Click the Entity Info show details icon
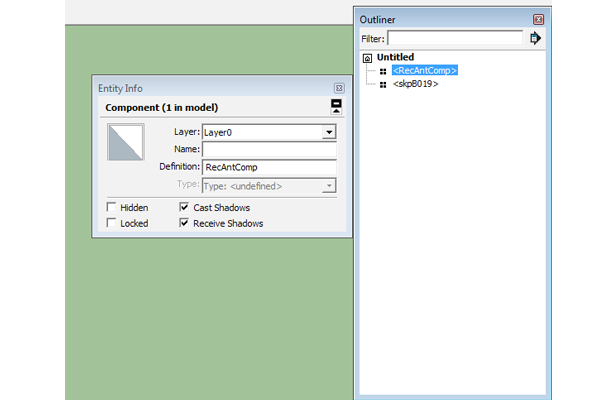Screen dimensions: 600x400 click(336, 106)
